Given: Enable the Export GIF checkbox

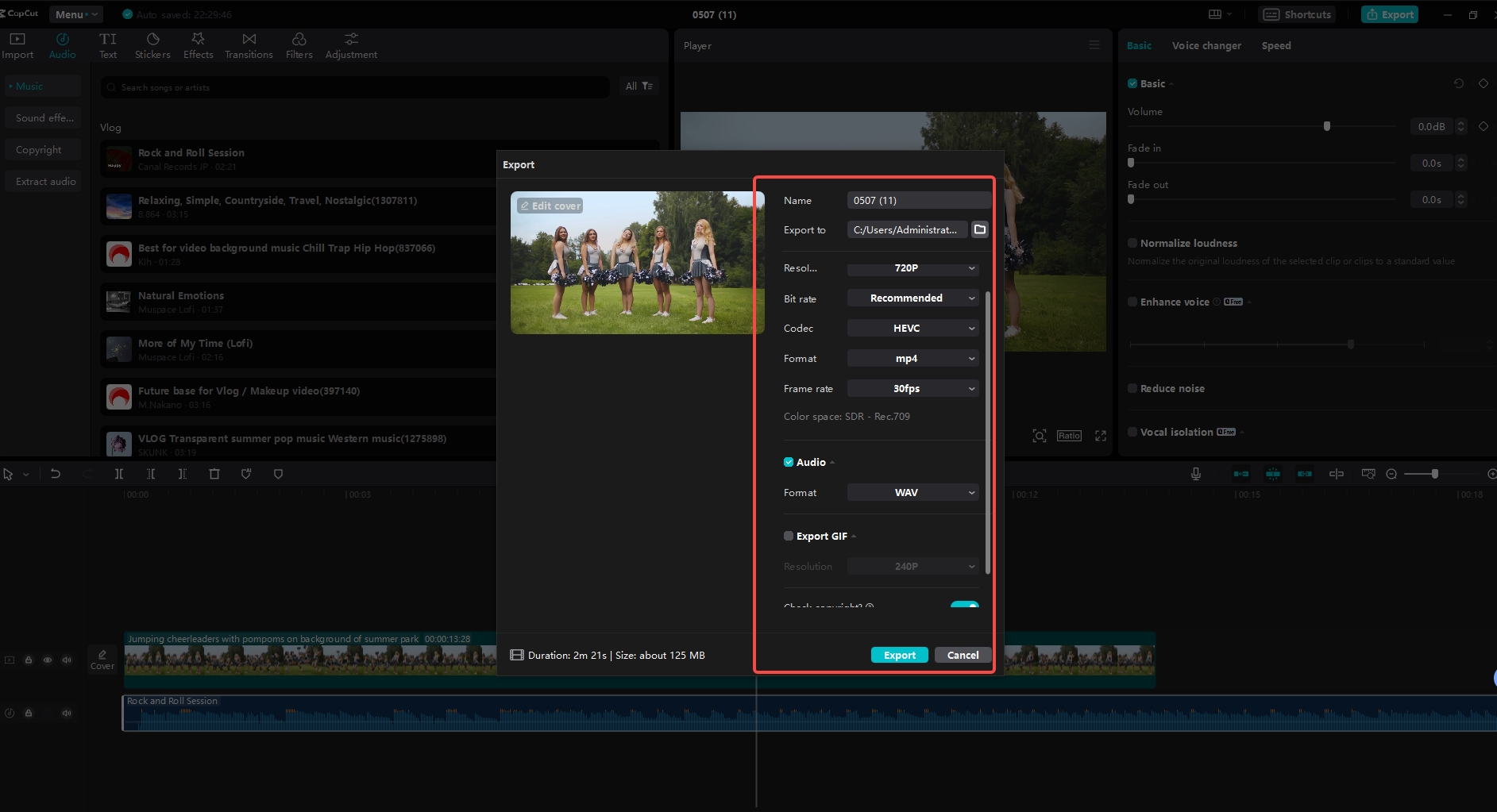Looking at the screenshot, I should tap(789, 536).
